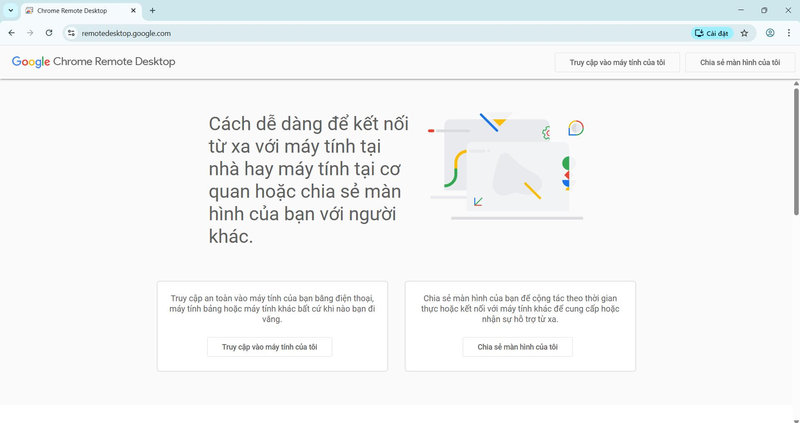Close the Chrome window
800x423 pixels.
click(x=788, y=10)
